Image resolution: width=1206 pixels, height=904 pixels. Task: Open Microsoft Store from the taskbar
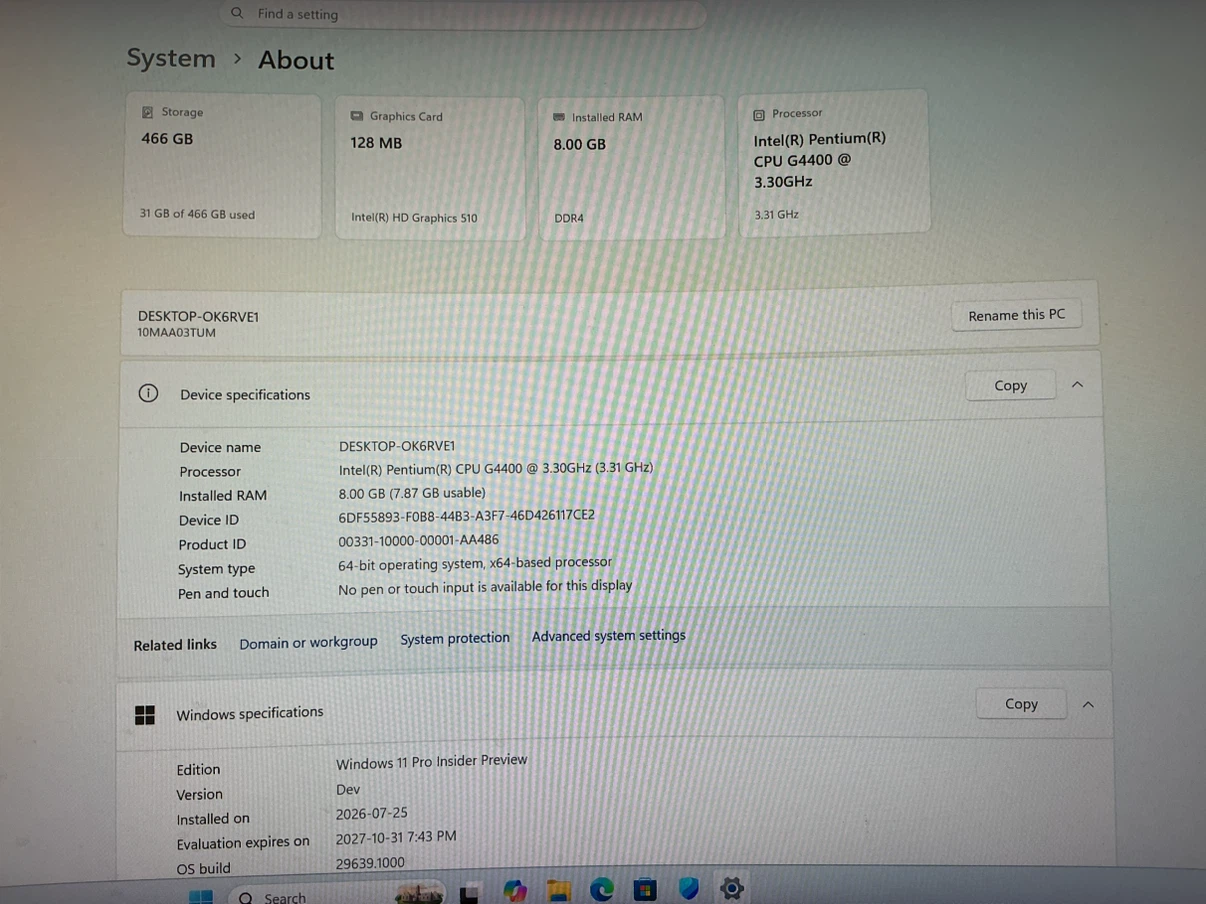tap(645, 888)
